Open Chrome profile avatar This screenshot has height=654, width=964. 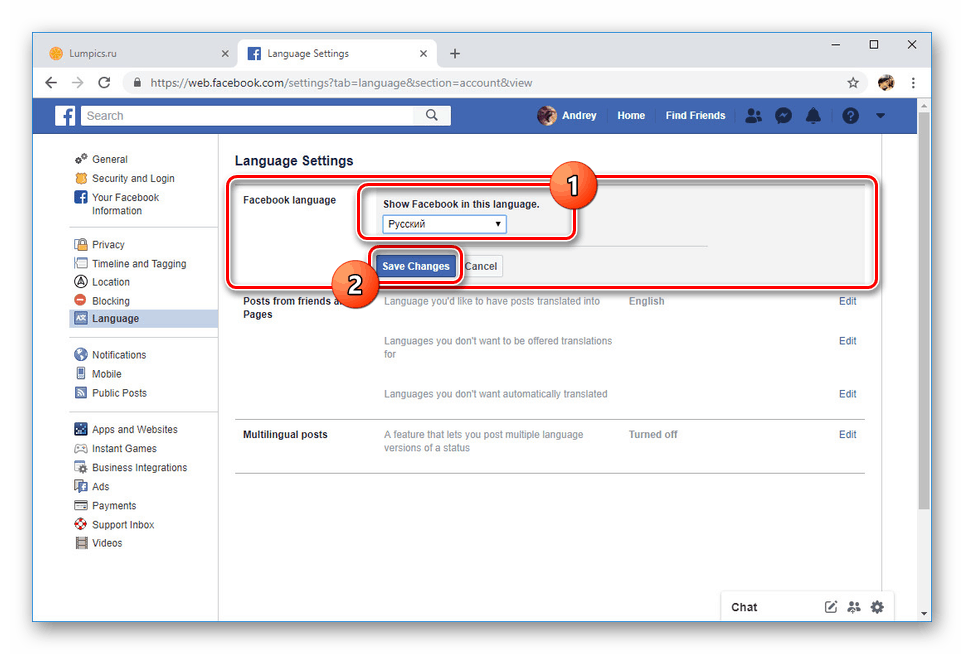coord(886,82)
